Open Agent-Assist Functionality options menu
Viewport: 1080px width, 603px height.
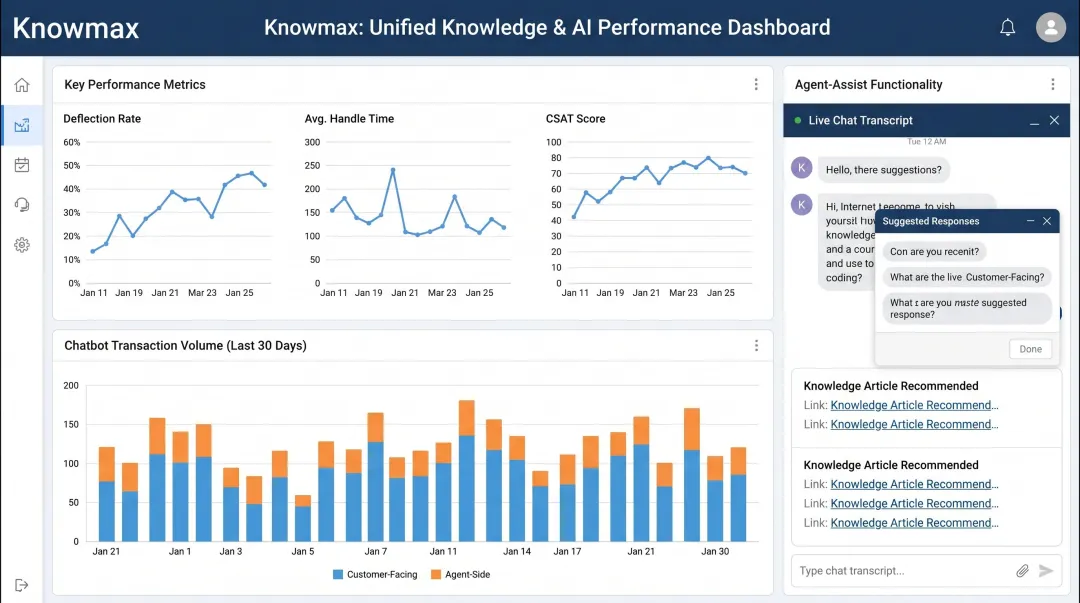(1052, 85)
